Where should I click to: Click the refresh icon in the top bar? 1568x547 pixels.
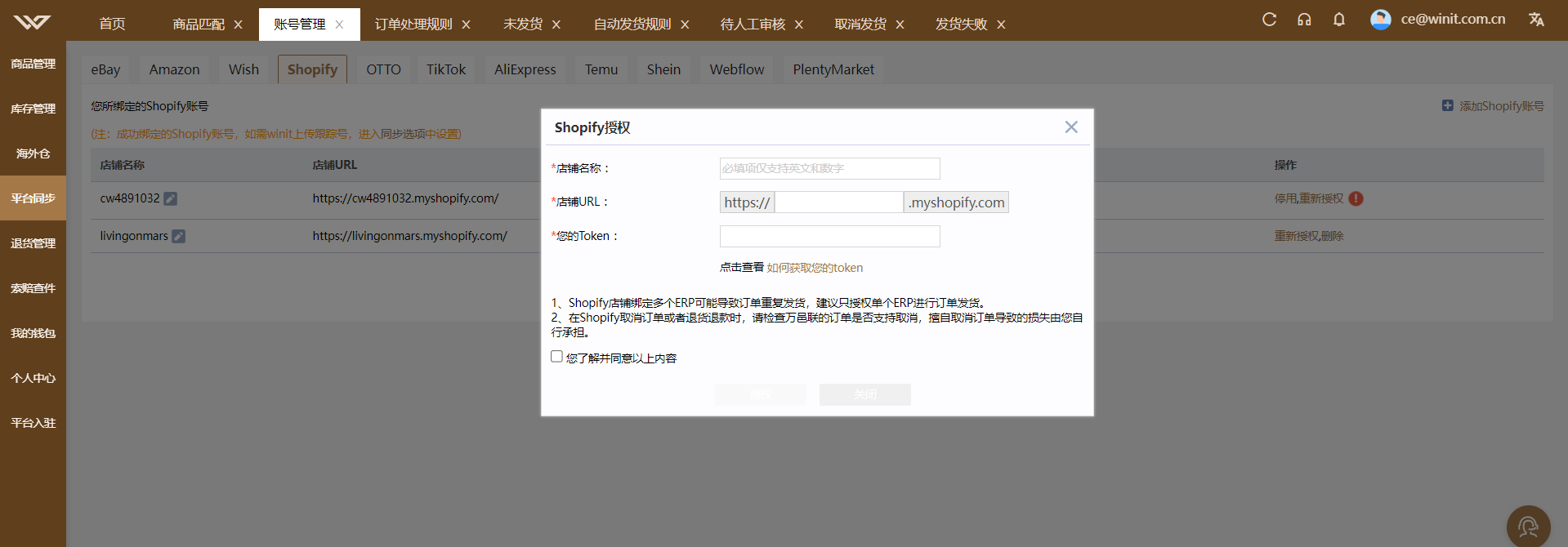click(x=1269, y=19)
